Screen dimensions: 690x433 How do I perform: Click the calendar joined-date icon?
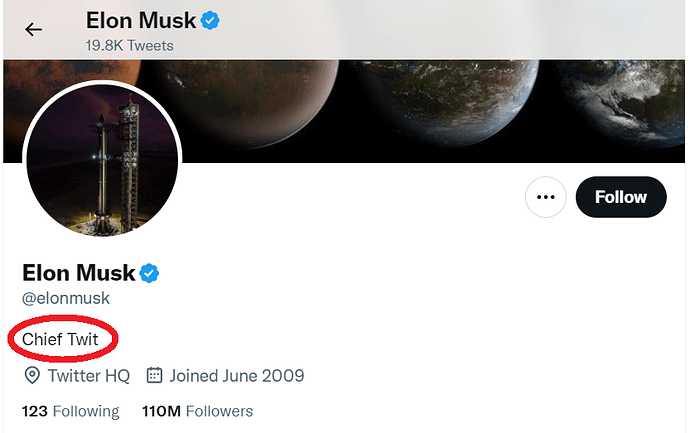[x=154, y=375]
